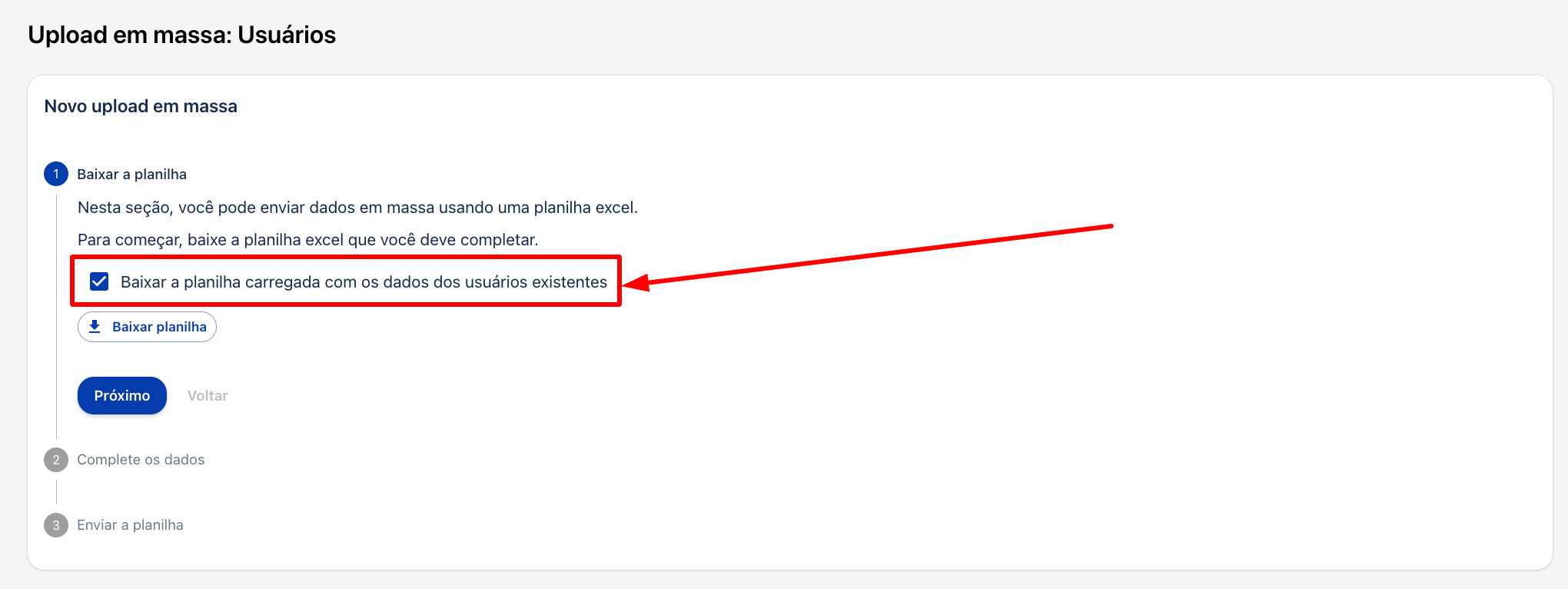This screenshot has width=1568, height=589.
Task: Click the Voltar button
Action: click(x=208, y=395)
